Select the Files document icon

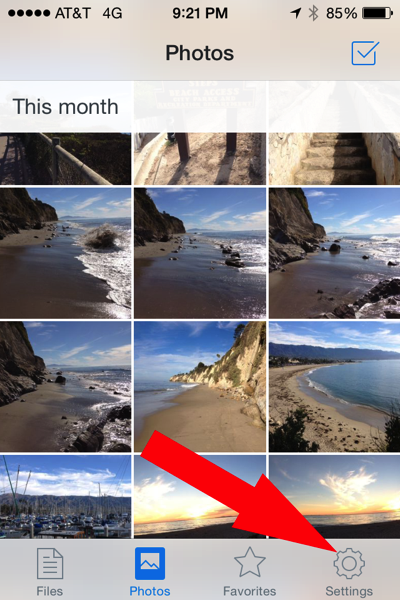coord(50,563)
